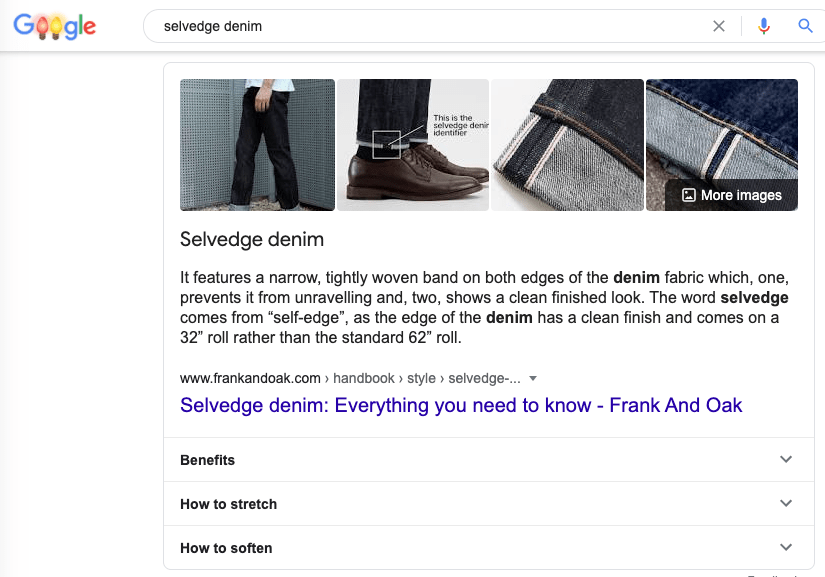Open thumbnail of man in black jeans
This screenshot has height=577, width=825.
[x=257, y=145]
